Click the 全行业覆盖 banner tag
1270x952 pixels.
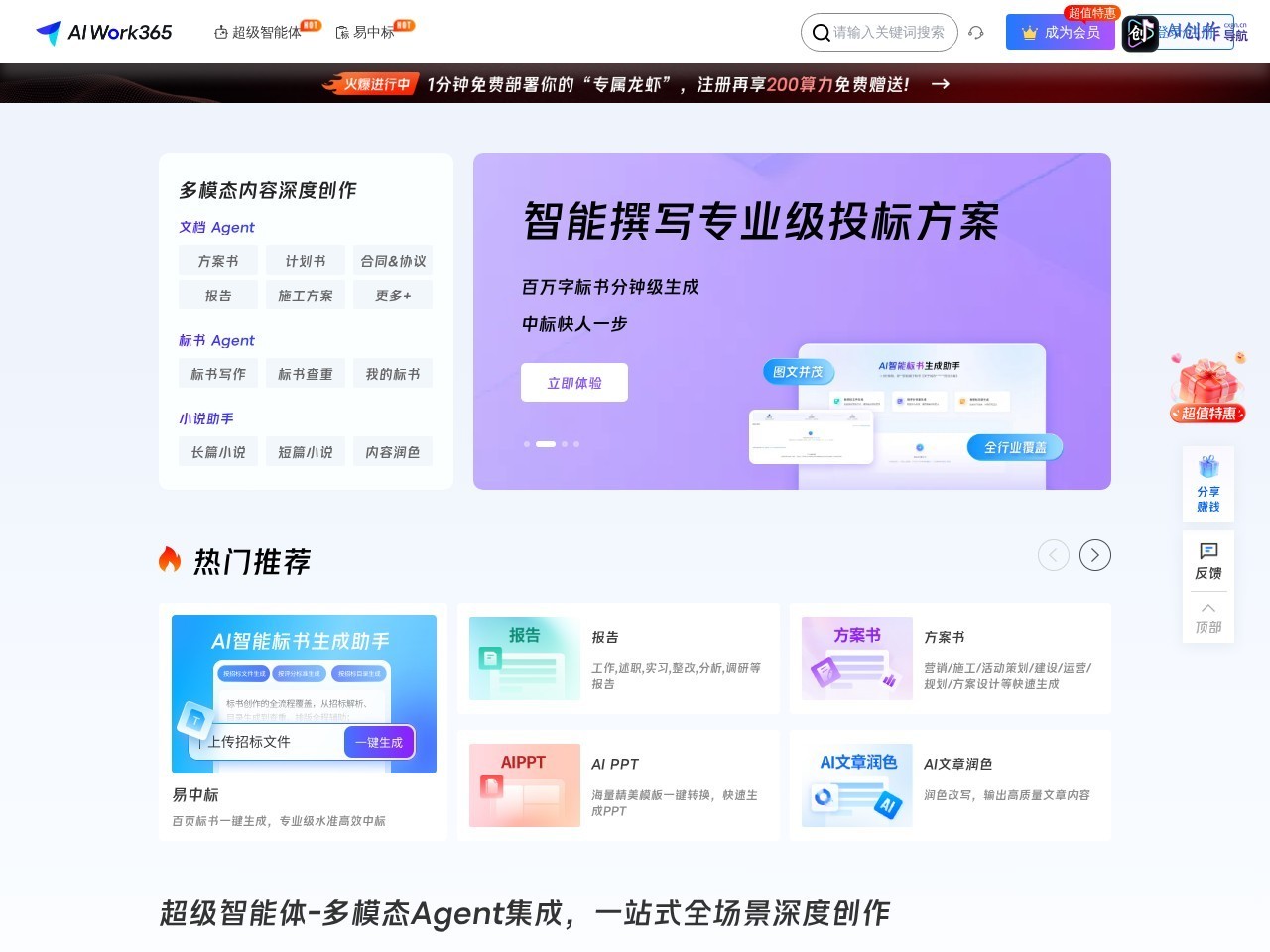(x=1015, y=447)
